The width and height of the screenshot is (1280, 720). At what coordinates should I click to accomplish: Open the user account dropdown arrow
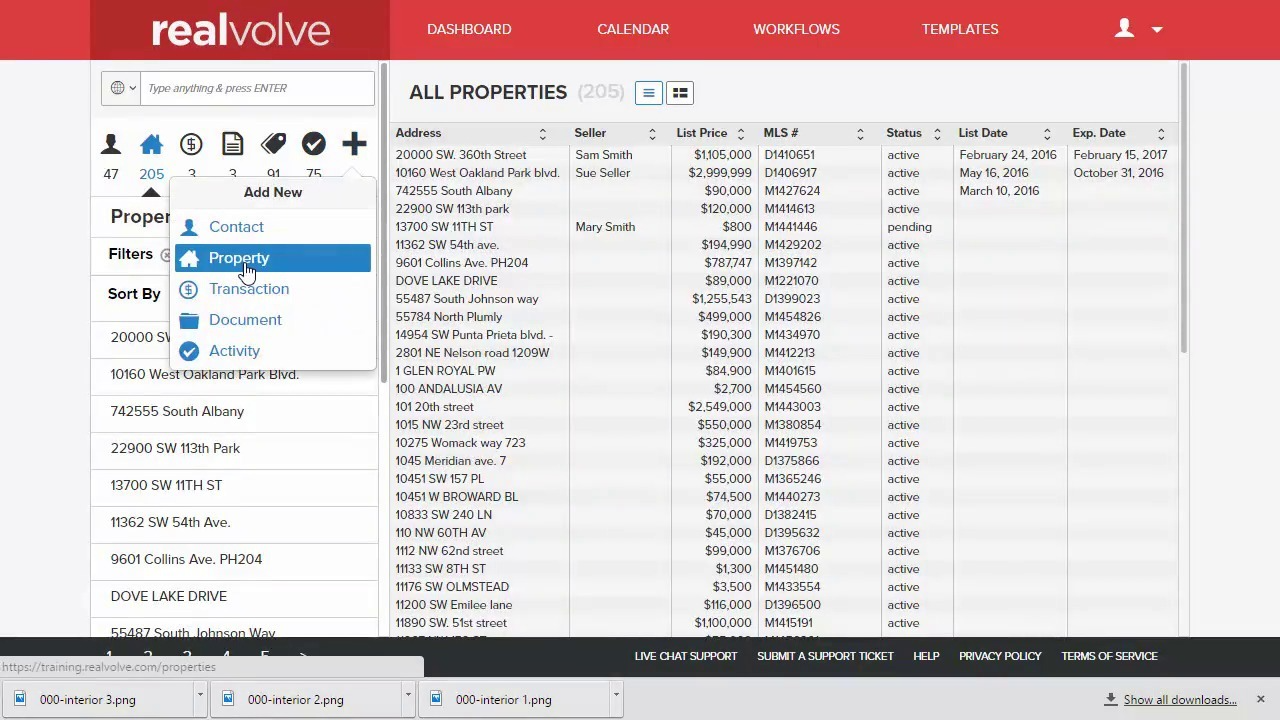(x=1157, y=30)
